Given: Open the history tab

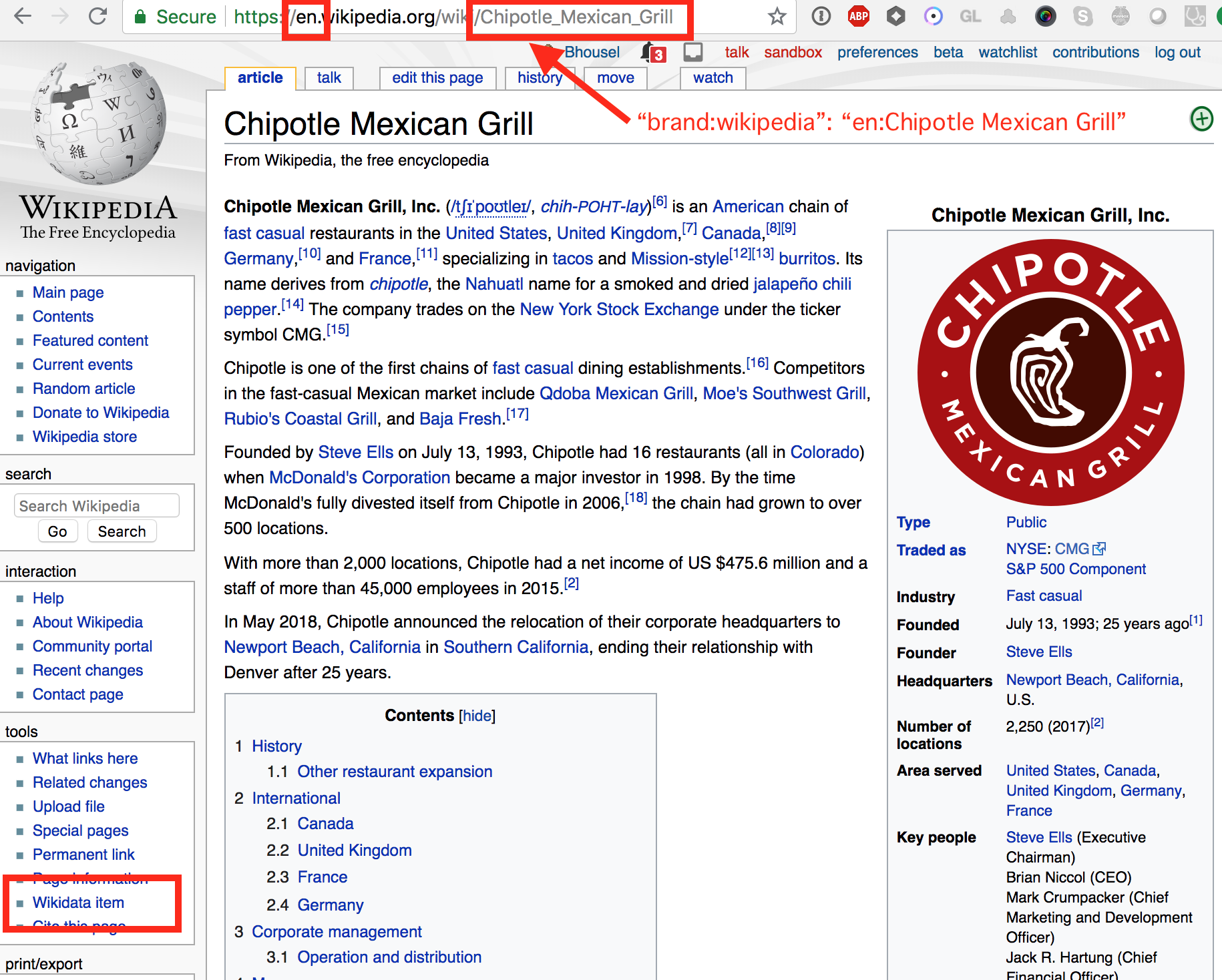Looking at the screenshot, I should pyautogui.click(x=540, y=78).
